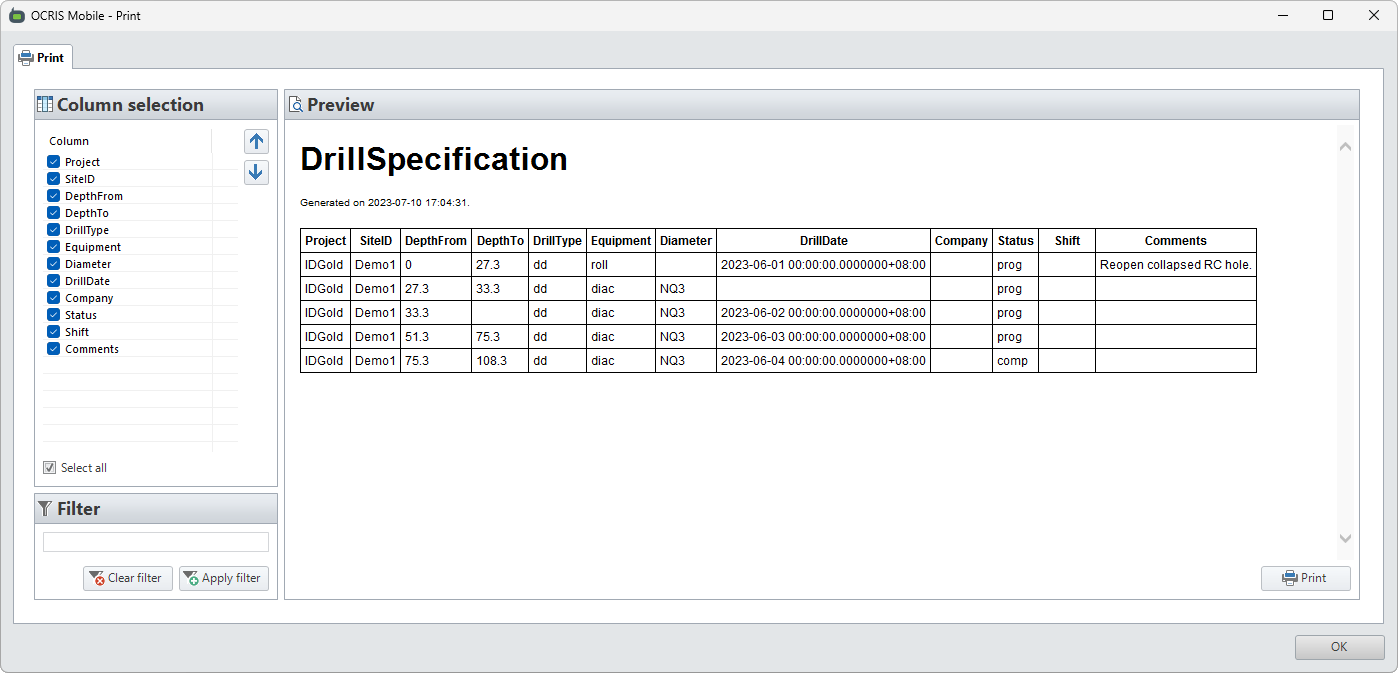The image size is (1398, 673).
Task: Switch to the Print tab
Action: pos(42,58)
